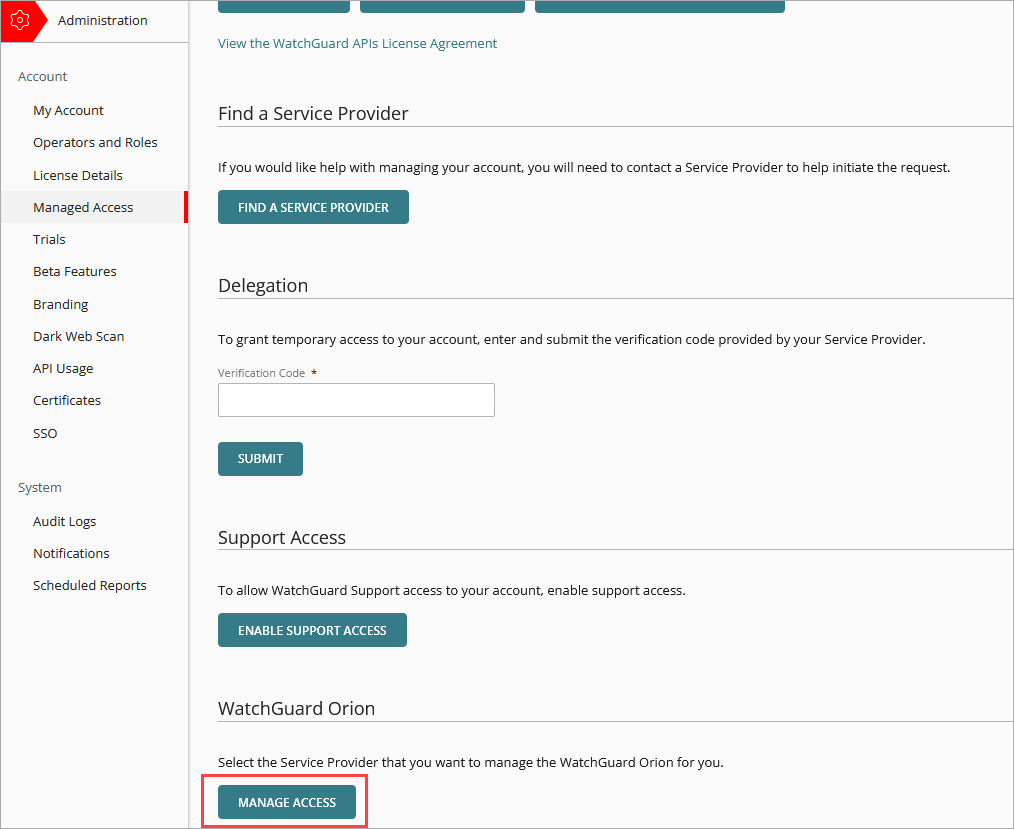Go to Operators and Roles
This screenshot has width=1014, height=829.
[x=95, y=142]
